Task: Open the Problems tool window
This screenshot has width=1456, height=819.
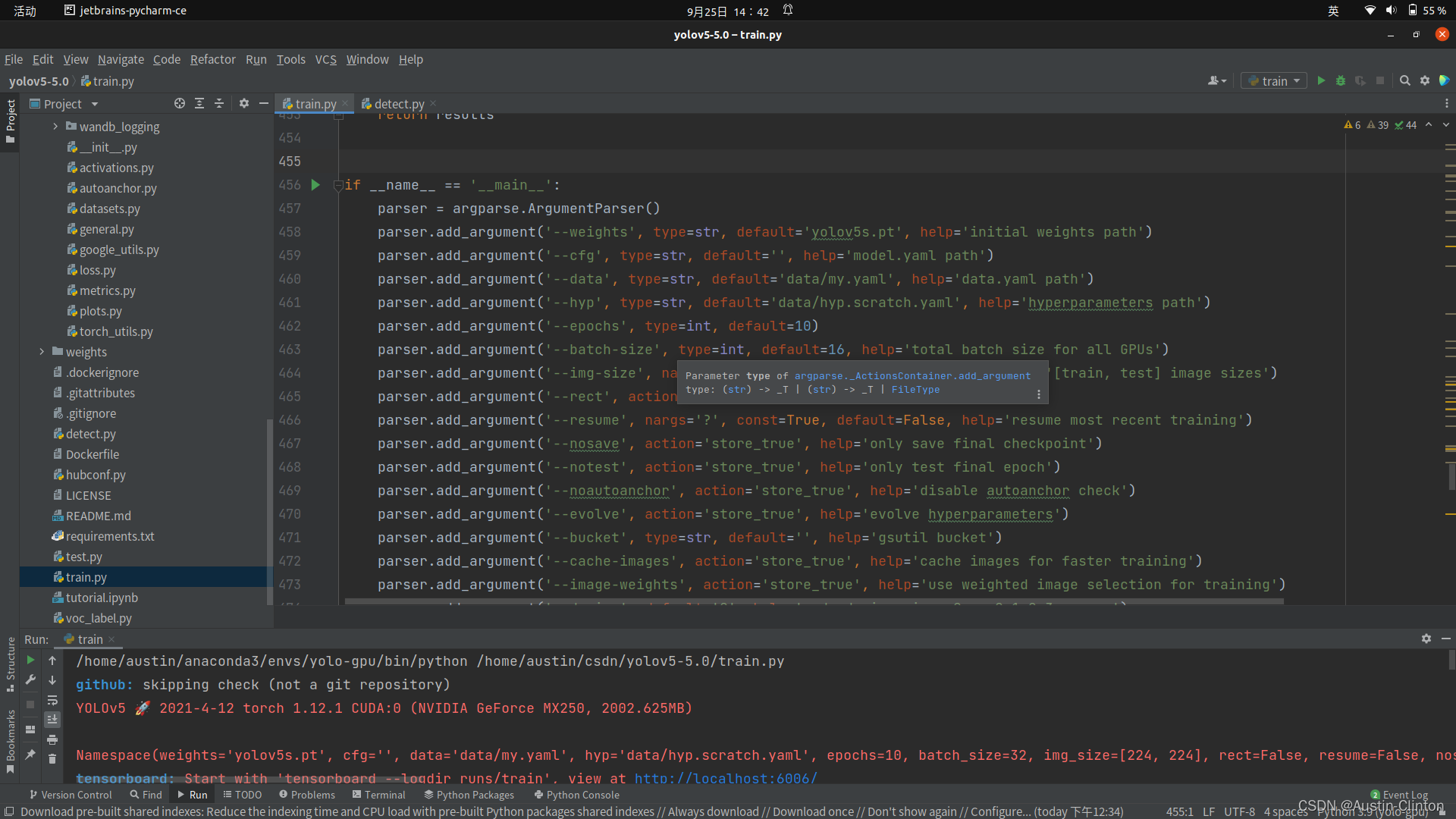Action: point(306,795)
